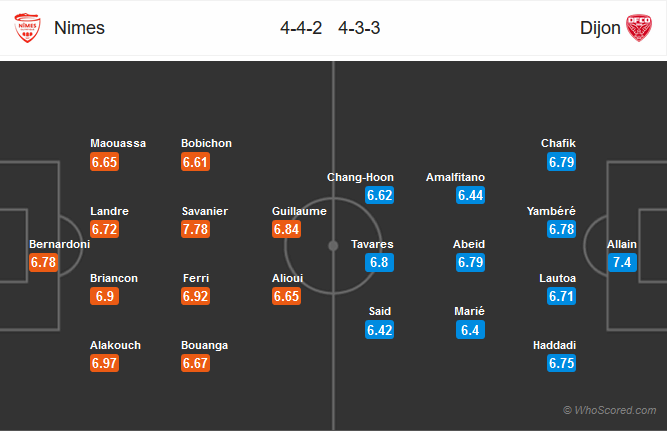The width and height of the screenshot is (668, 431).
Task: Click the 4-4-2 formation label
Action: coord(301,28)
